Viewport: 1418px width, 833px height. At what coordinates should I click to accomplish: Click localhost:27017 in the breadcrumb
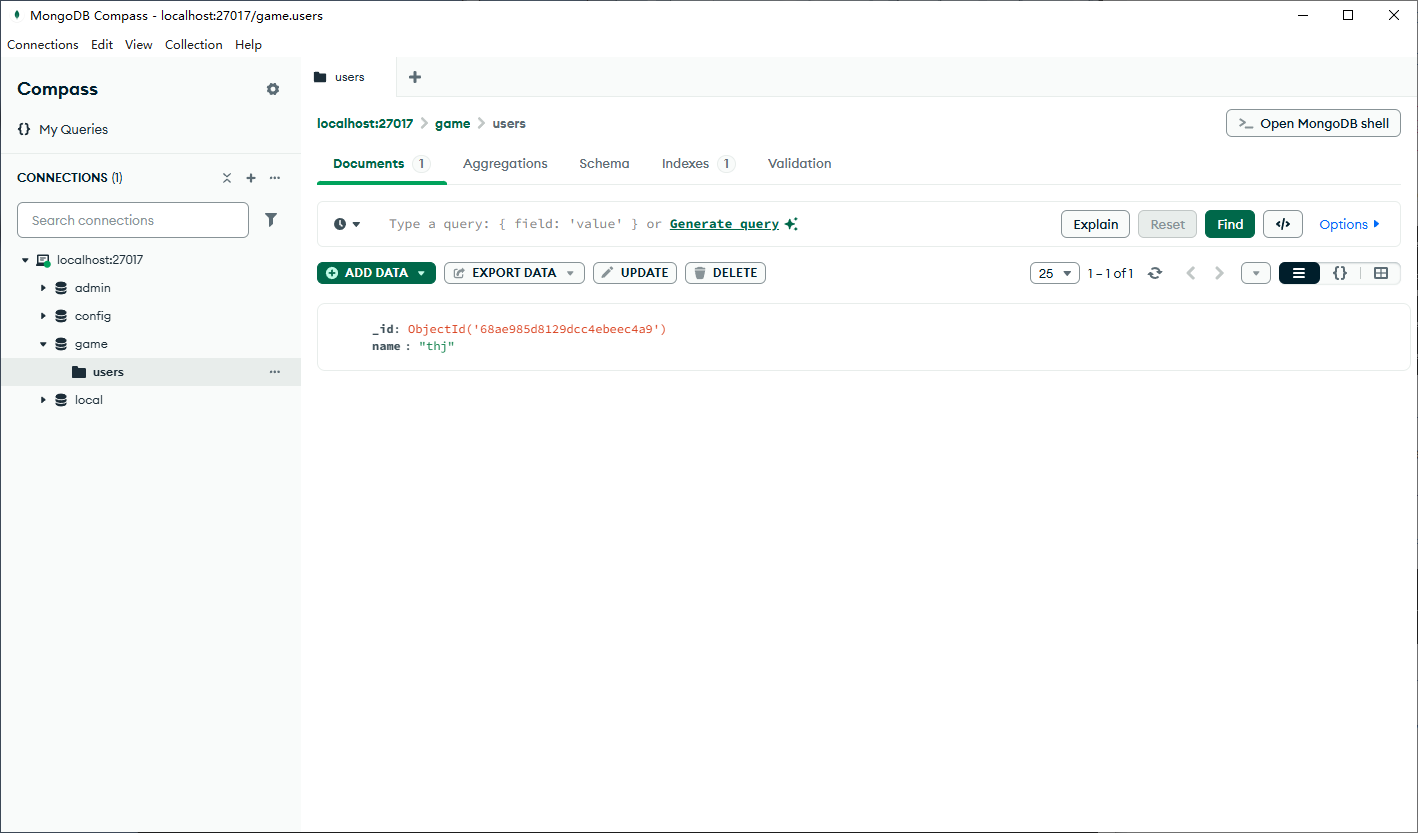pos(365,124)
